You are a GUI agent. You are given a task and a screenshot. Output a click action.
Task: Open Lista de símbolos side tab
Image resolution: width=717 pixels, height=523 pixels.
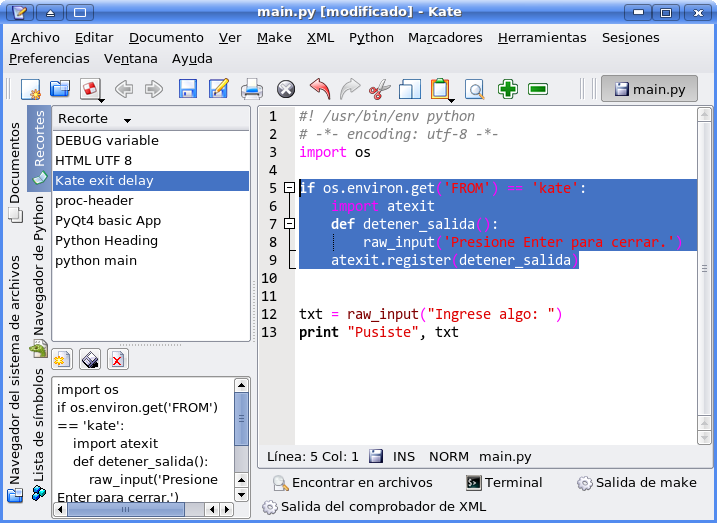(x=39, y=433)
